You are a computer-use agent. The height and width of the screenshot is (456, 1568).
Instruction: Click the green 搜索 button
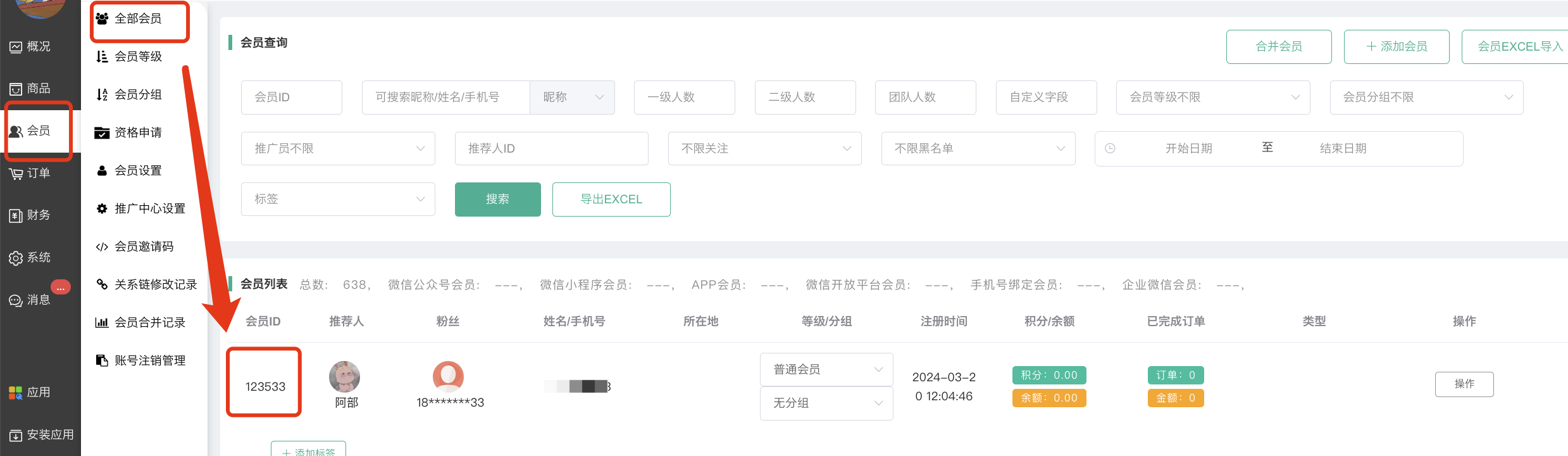497,199
